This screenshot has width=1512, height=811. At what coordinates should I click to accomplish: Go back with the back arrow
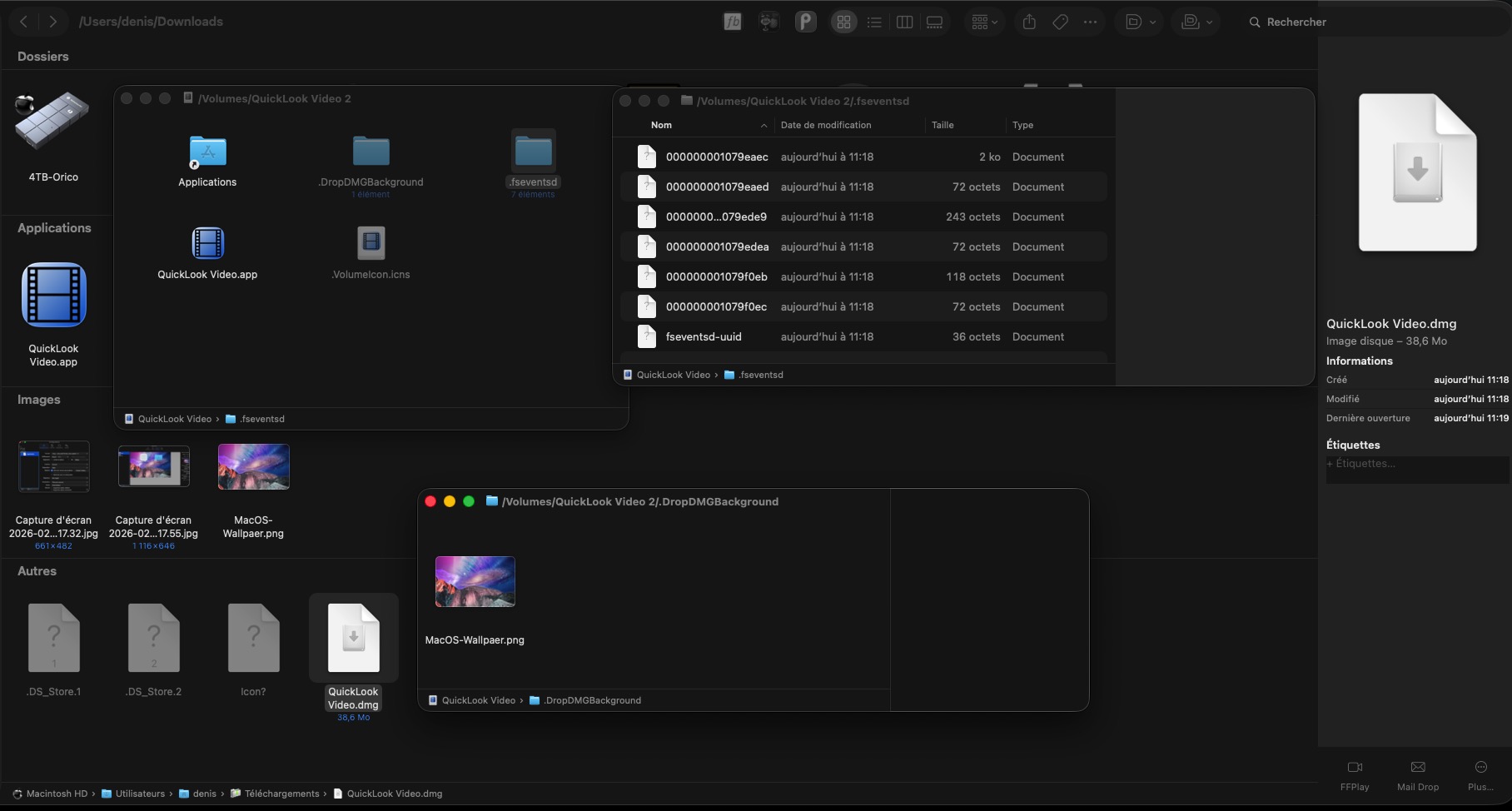pyautogui.click(x=24, y=22)
